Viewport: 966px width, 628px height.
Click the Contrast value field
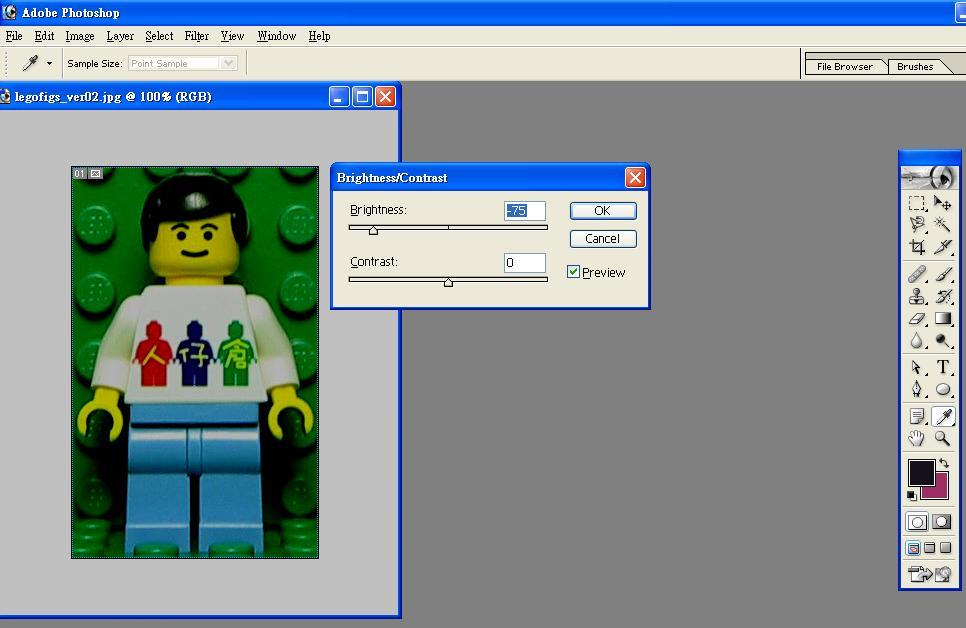(525, 263)
